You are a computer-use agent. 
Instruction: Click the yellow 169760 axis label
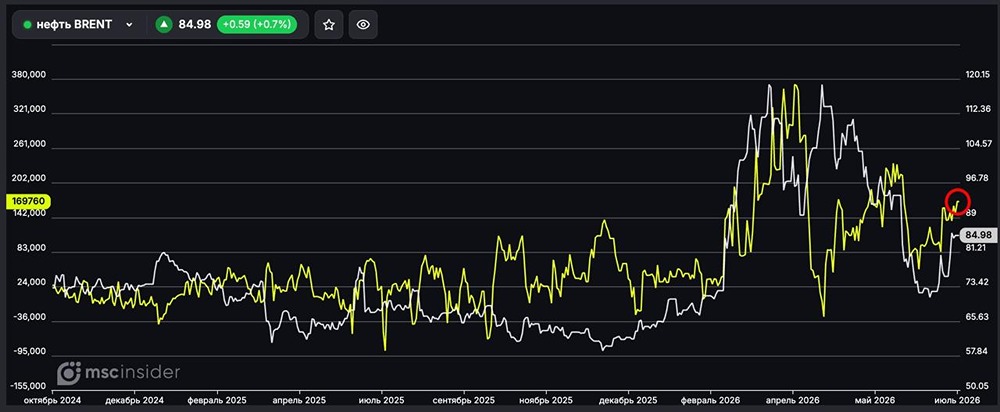pyautogui.click(x=27, y=202)
